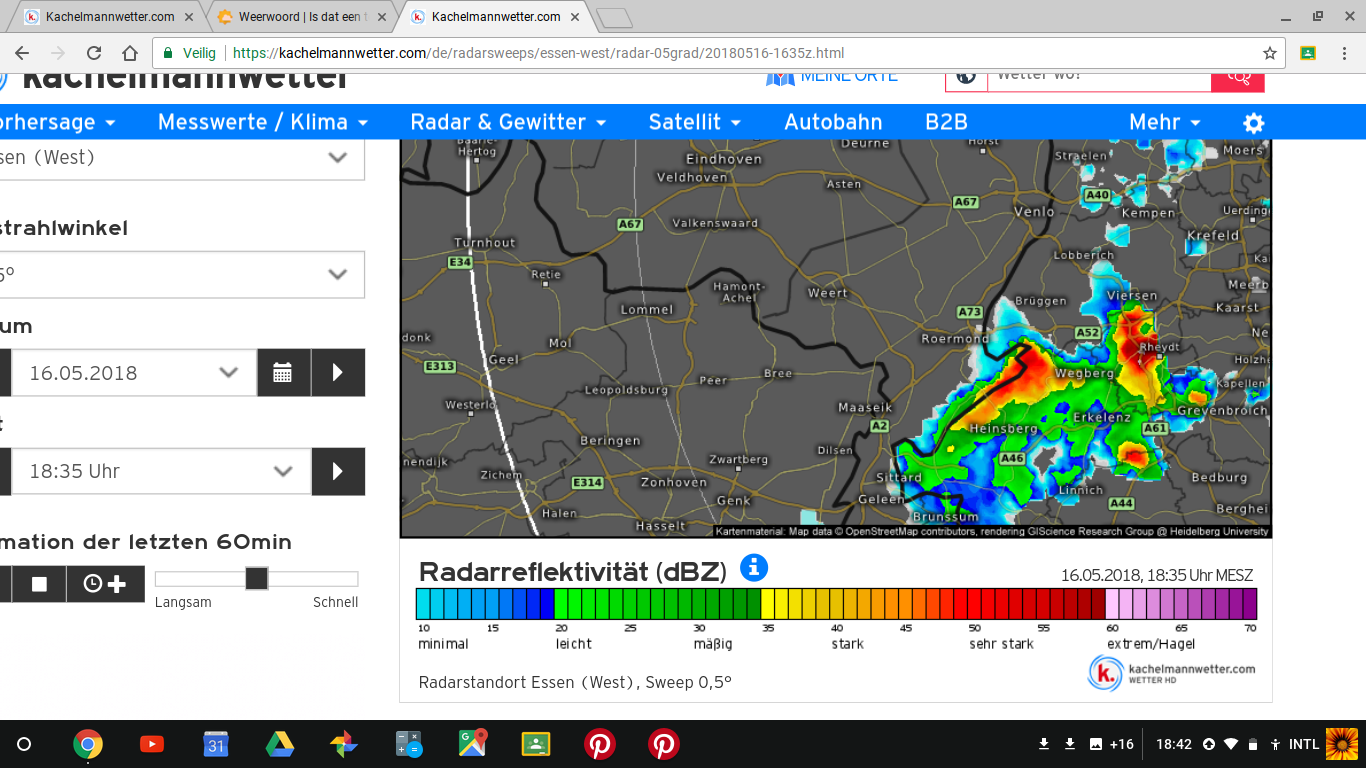Viewport: 1366px width, 768px height.
Task: Click the sunflower account avatar
Action: 1341,744
